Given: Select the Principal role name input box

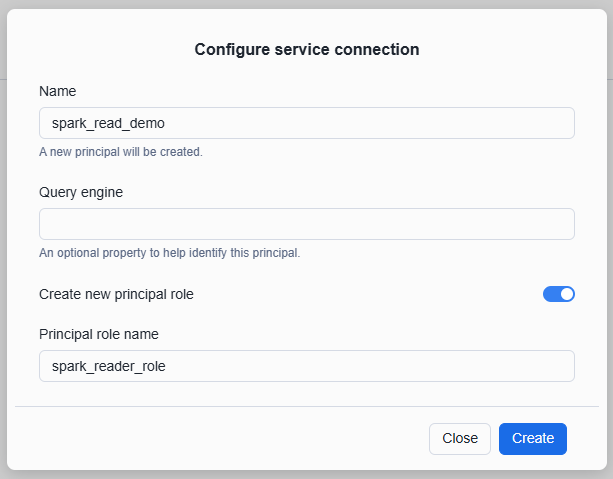Looking at the screenshot, I should 306,366.
